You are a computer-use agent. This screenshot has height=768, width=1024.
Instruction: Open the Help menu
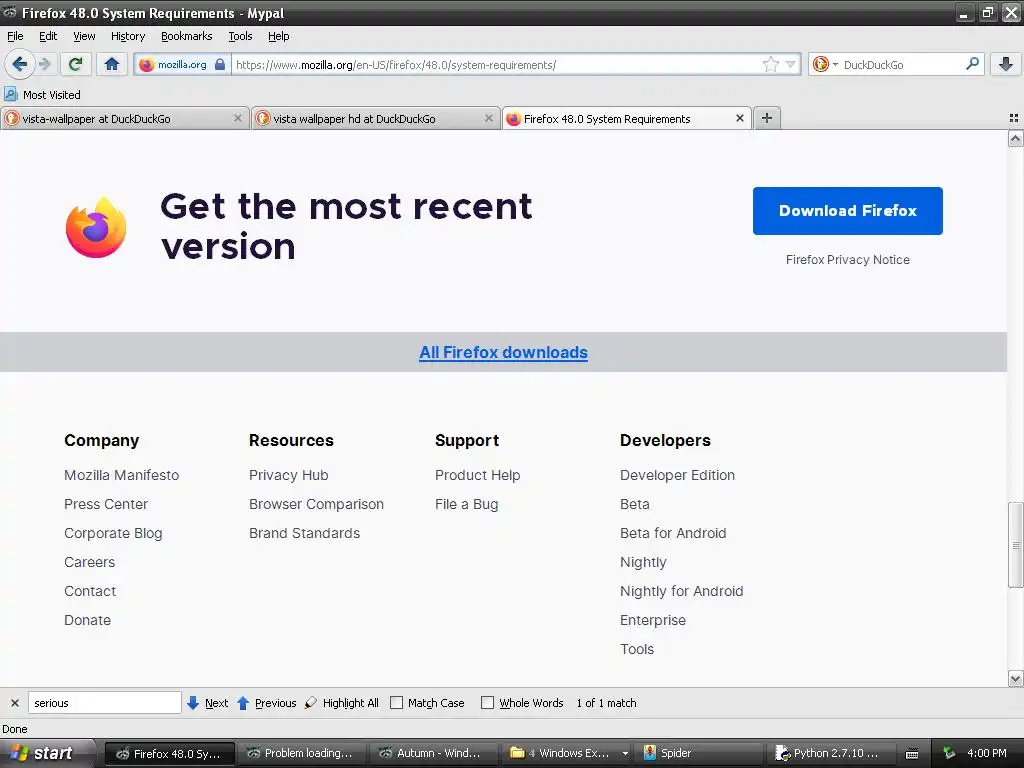click(278, 36)
